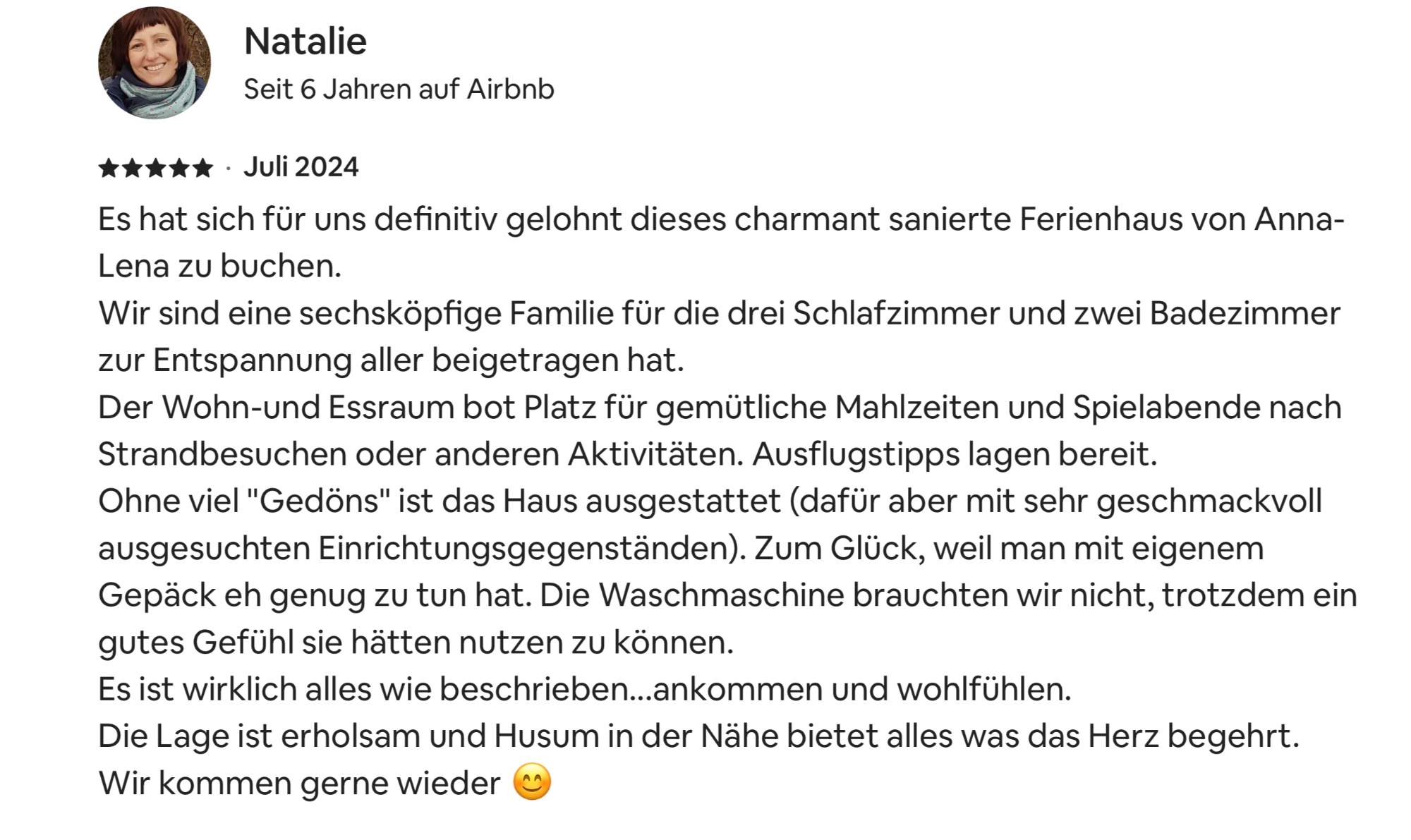The width and height of the screenshot is (1411, 840).
Task: Click the line "Es ist wirklich alles wie beschrieben"
Action: pos(363,689)
